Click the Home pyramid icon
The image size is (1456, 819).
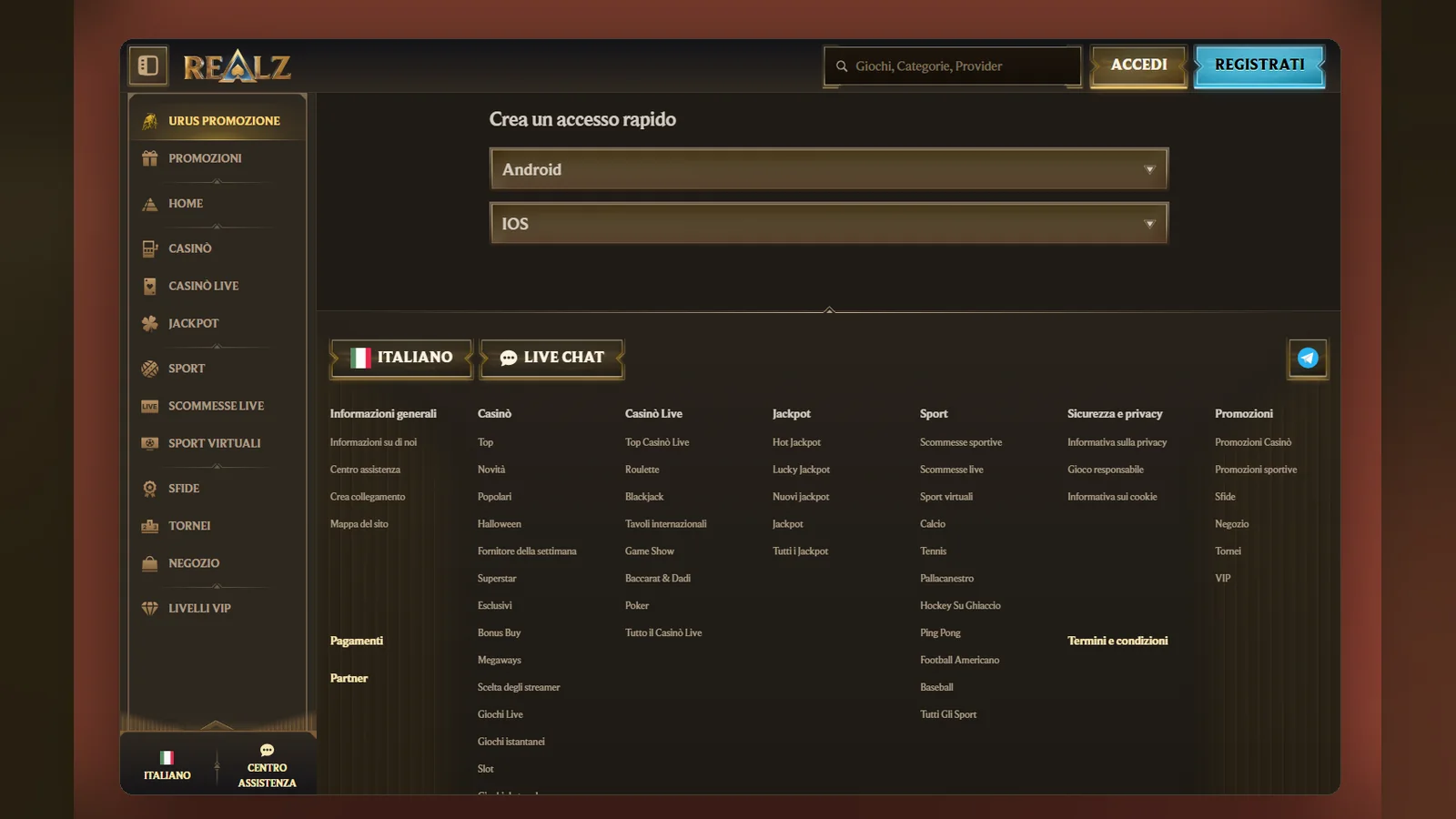tap(150, 204)
